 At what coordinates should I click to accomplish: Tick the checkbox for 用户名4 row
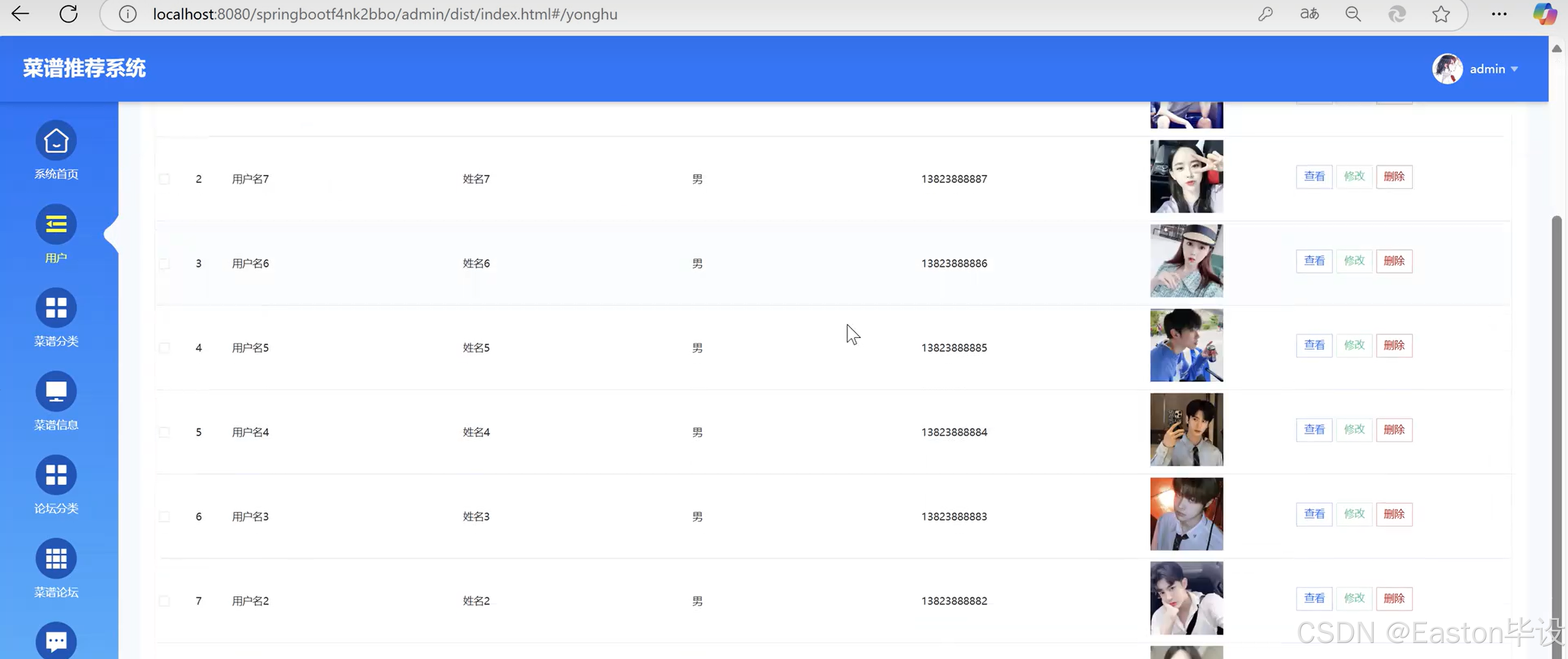click(164, 433)
